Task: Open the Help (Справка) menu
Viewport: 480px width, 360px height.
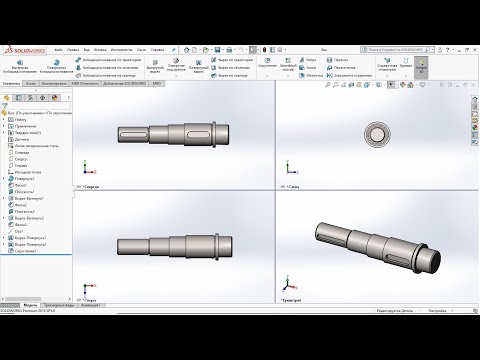Action: (157, 50)
